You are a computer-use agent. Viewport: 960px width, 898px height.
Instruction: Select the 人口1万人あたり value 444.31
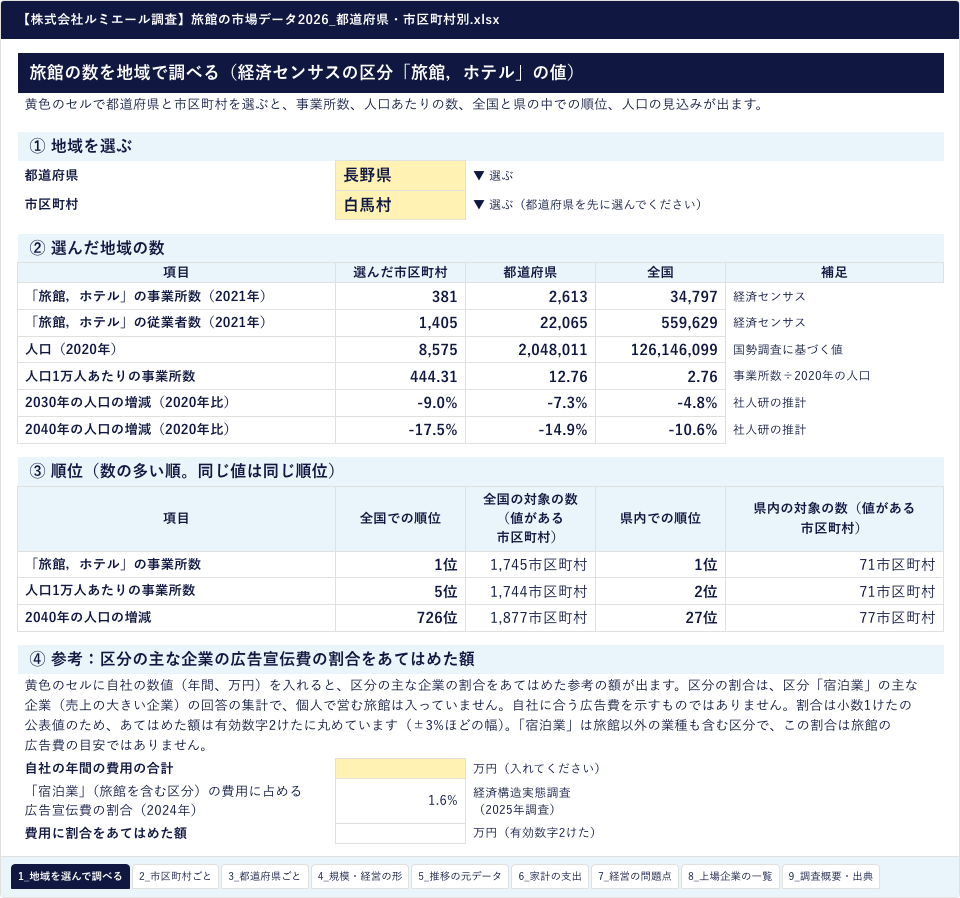pyautogui.click(x=400, y=376)
